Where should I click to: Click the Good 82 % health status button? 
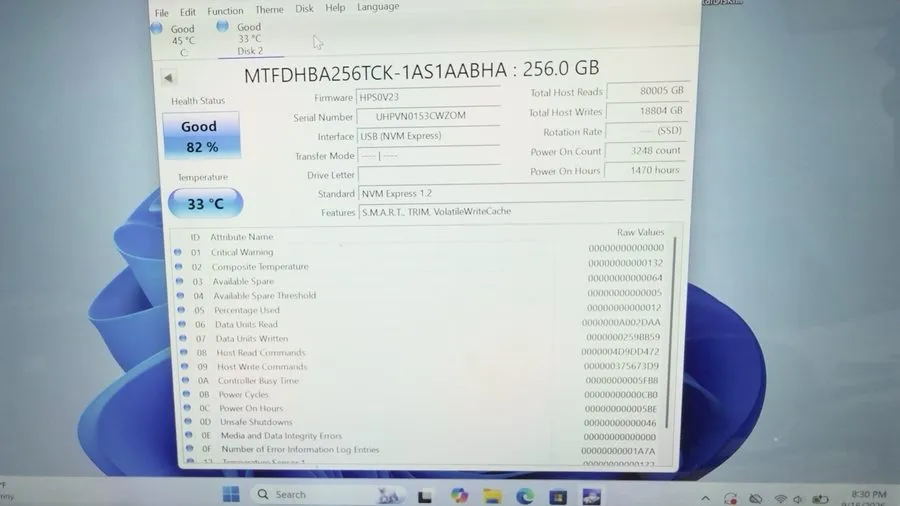click(200, 136)
